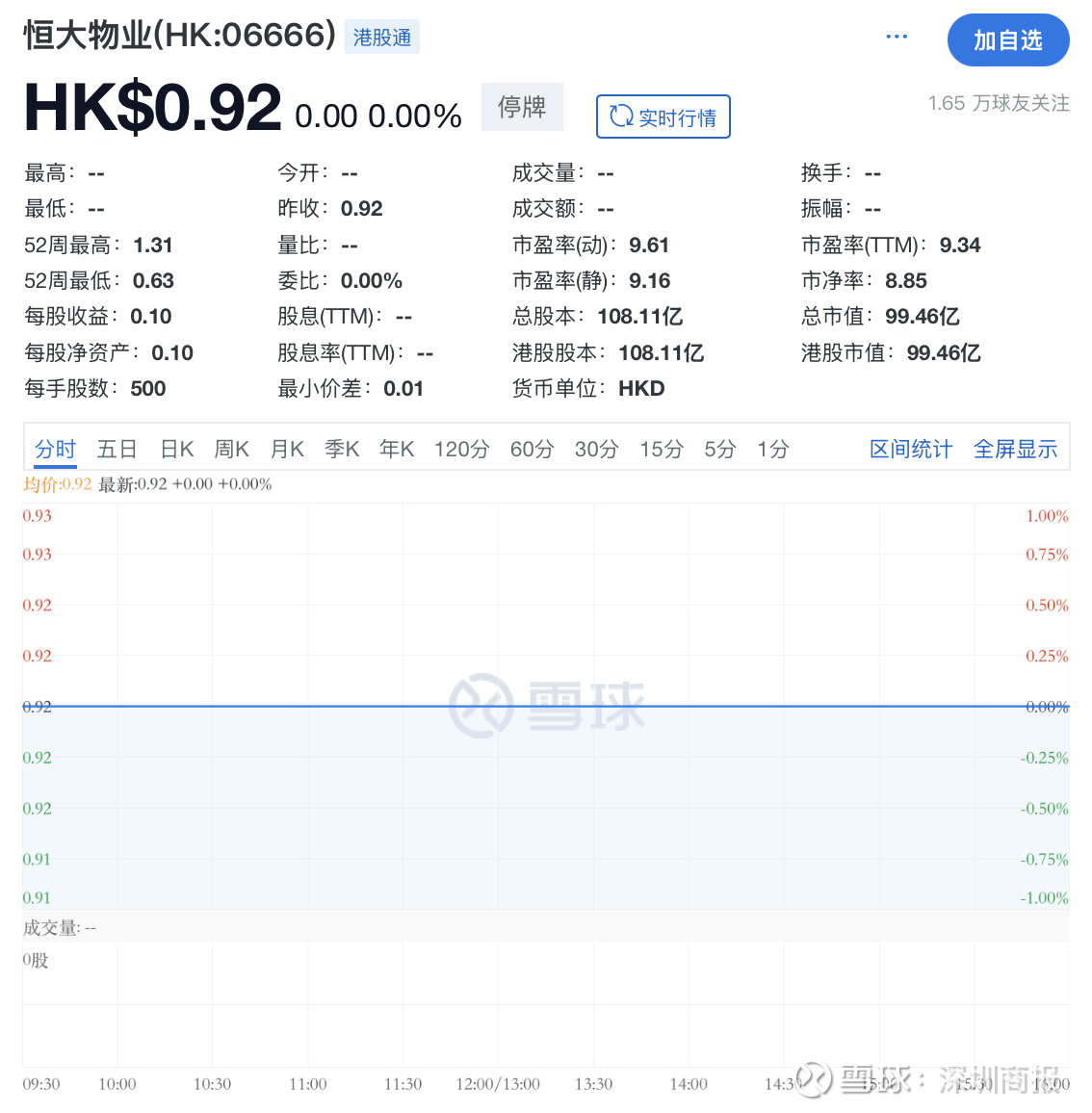The image size is (1092, 1113).
Task: Open the 月K monthly chart tab
Action: (x=287, y=450)
